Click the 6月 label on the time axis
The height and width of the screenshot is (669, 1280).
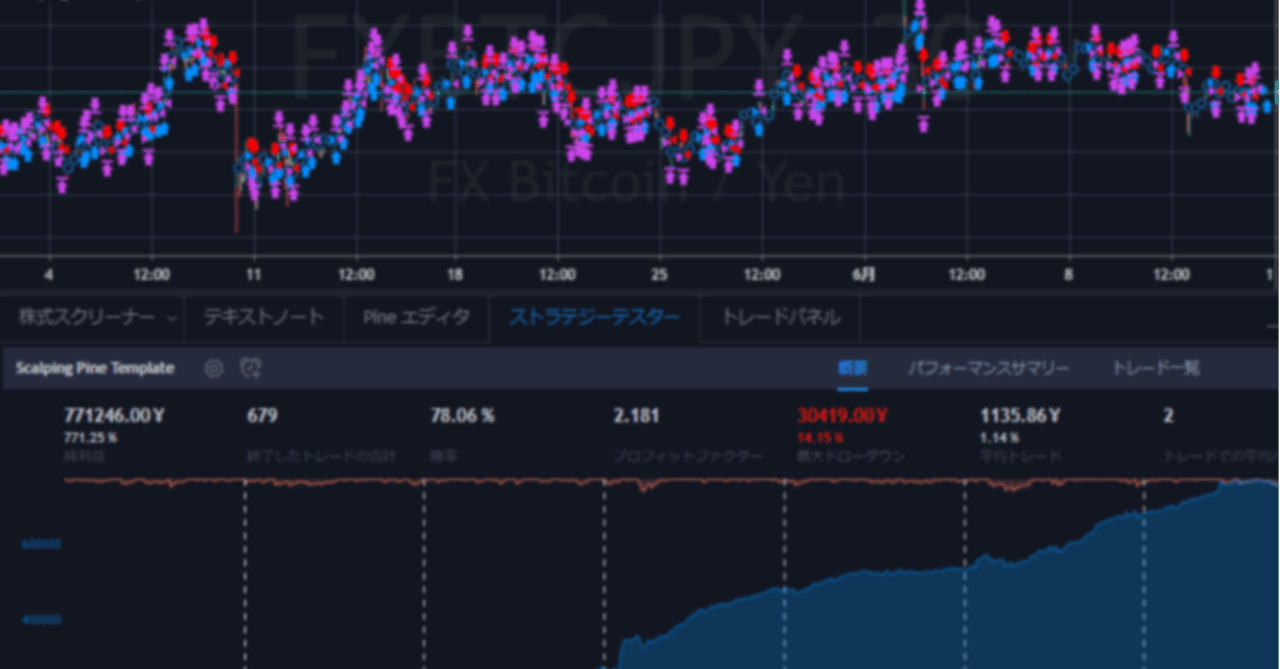click(864, 273)
